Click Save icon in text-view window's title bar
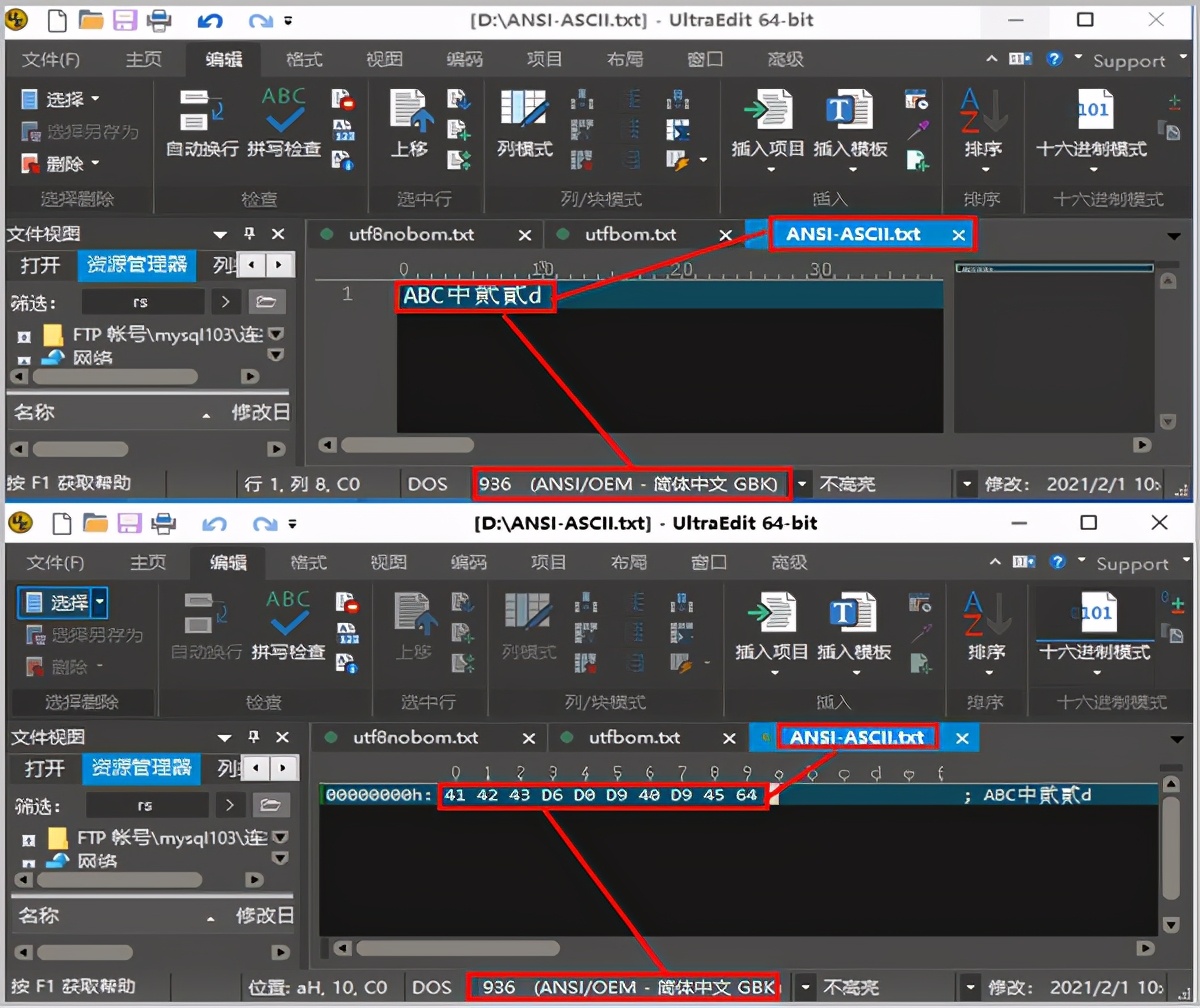 [125, 19]
